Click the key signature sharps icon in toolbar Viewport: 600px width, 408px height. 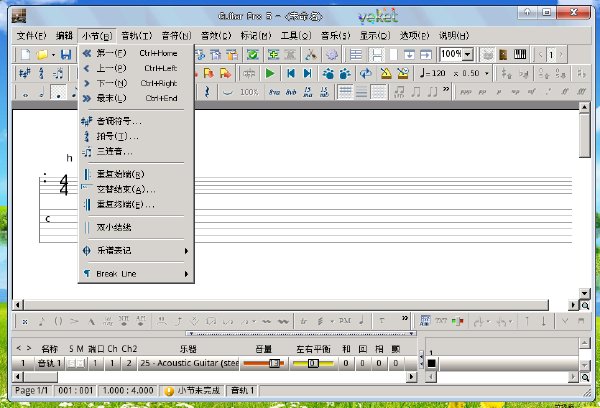click(x=25, y=73)
